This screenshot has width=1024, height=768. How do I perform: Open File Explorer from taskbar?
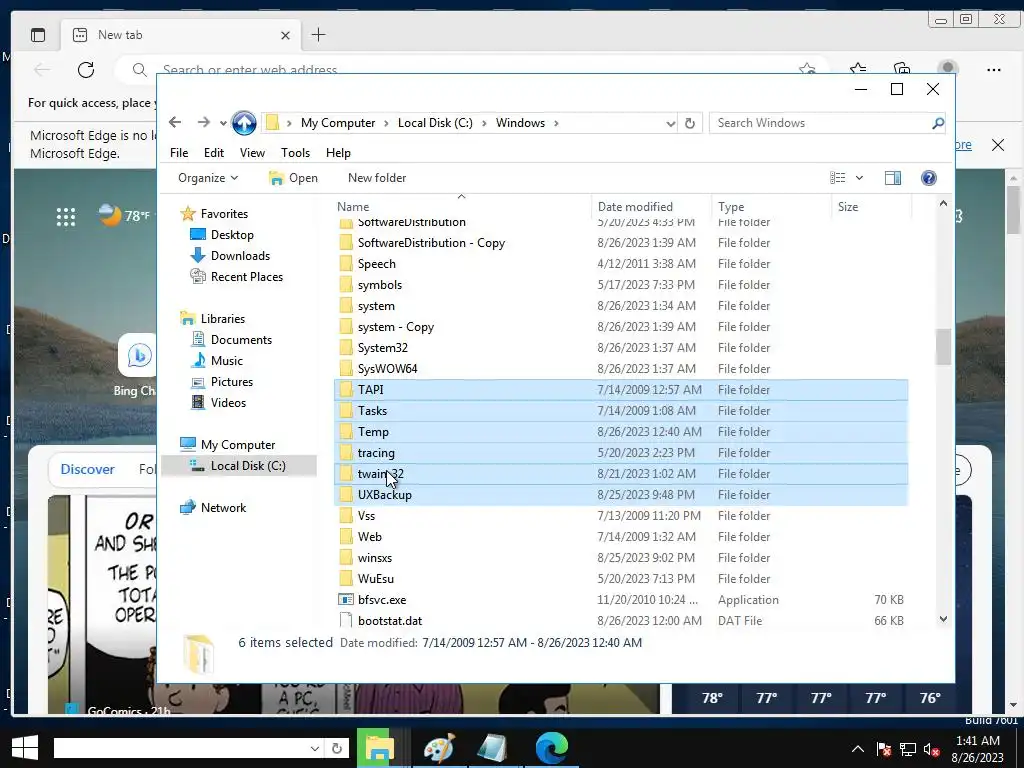[379, 748]
